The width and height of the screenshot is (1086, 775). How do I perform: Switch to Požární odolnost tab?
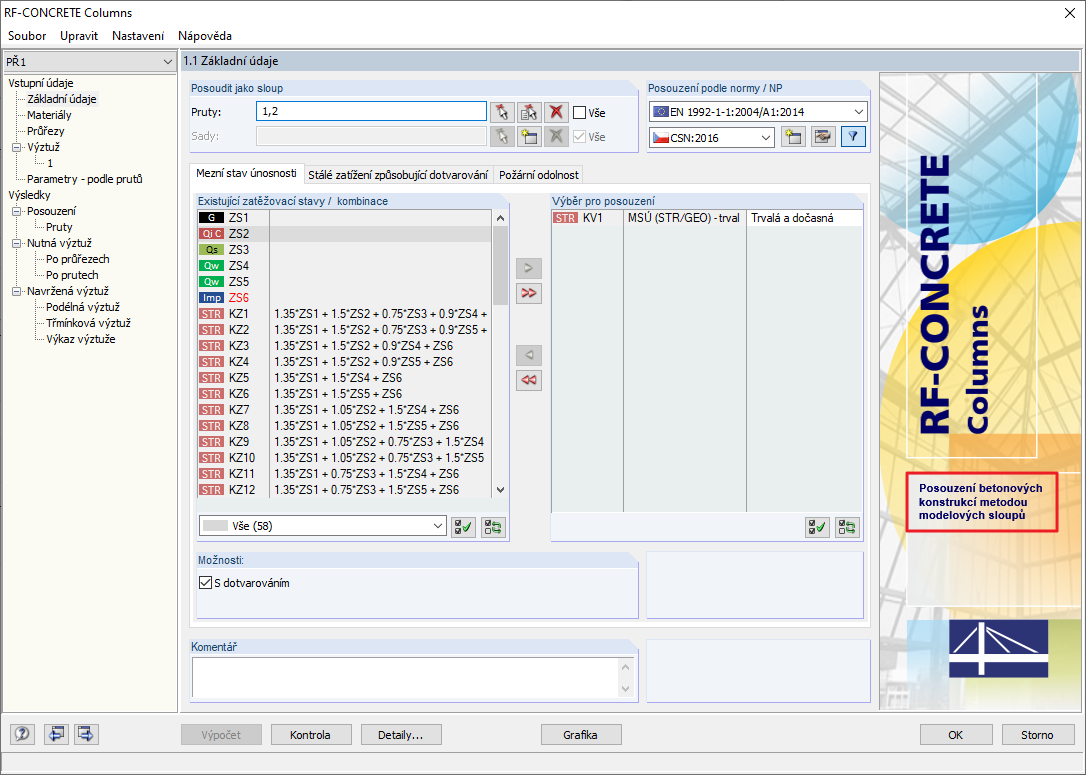pos(538,175)
